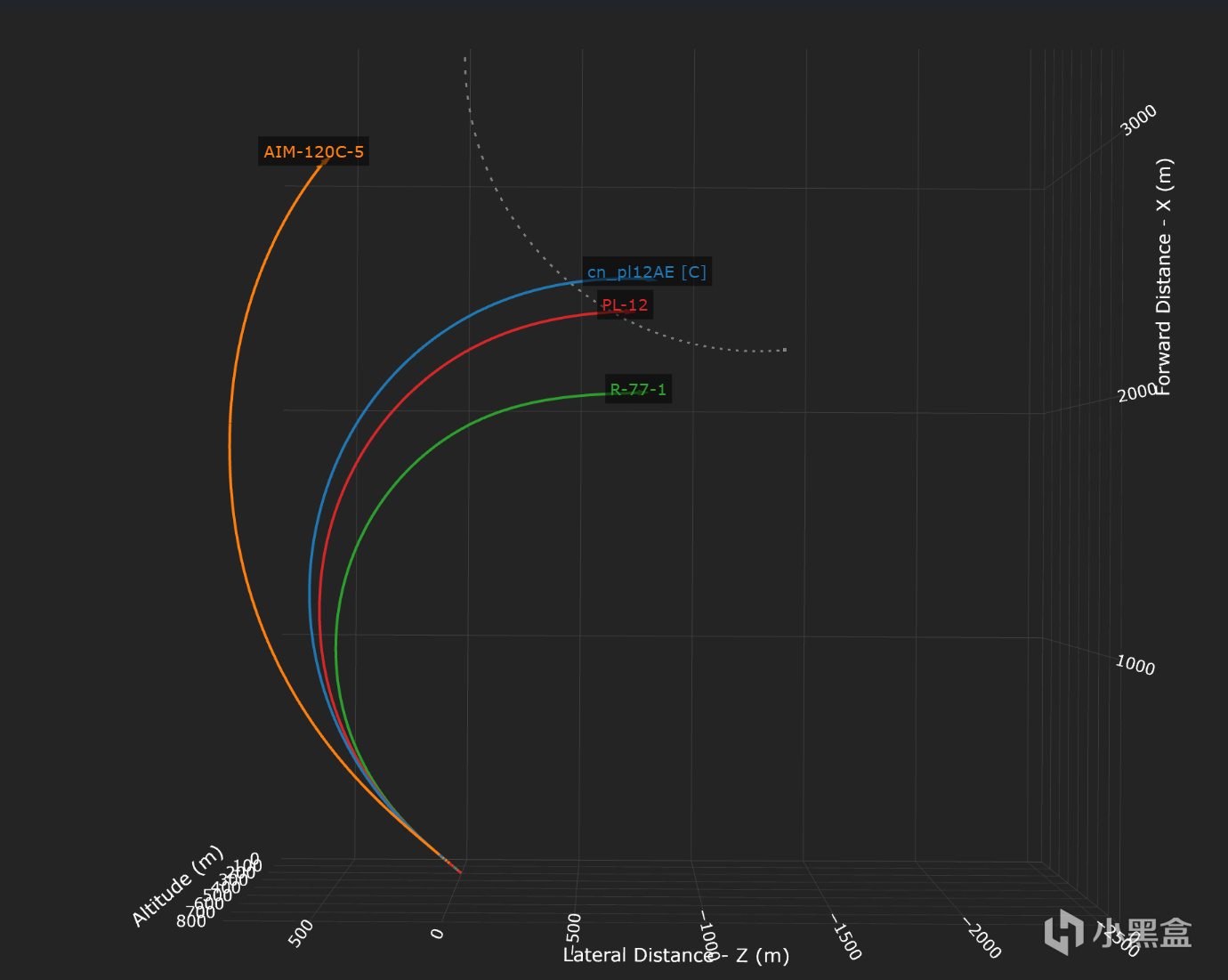Click the -1500 tick on the lateral axis
The width and height of the screenshot is (1228, 980).
845,937
